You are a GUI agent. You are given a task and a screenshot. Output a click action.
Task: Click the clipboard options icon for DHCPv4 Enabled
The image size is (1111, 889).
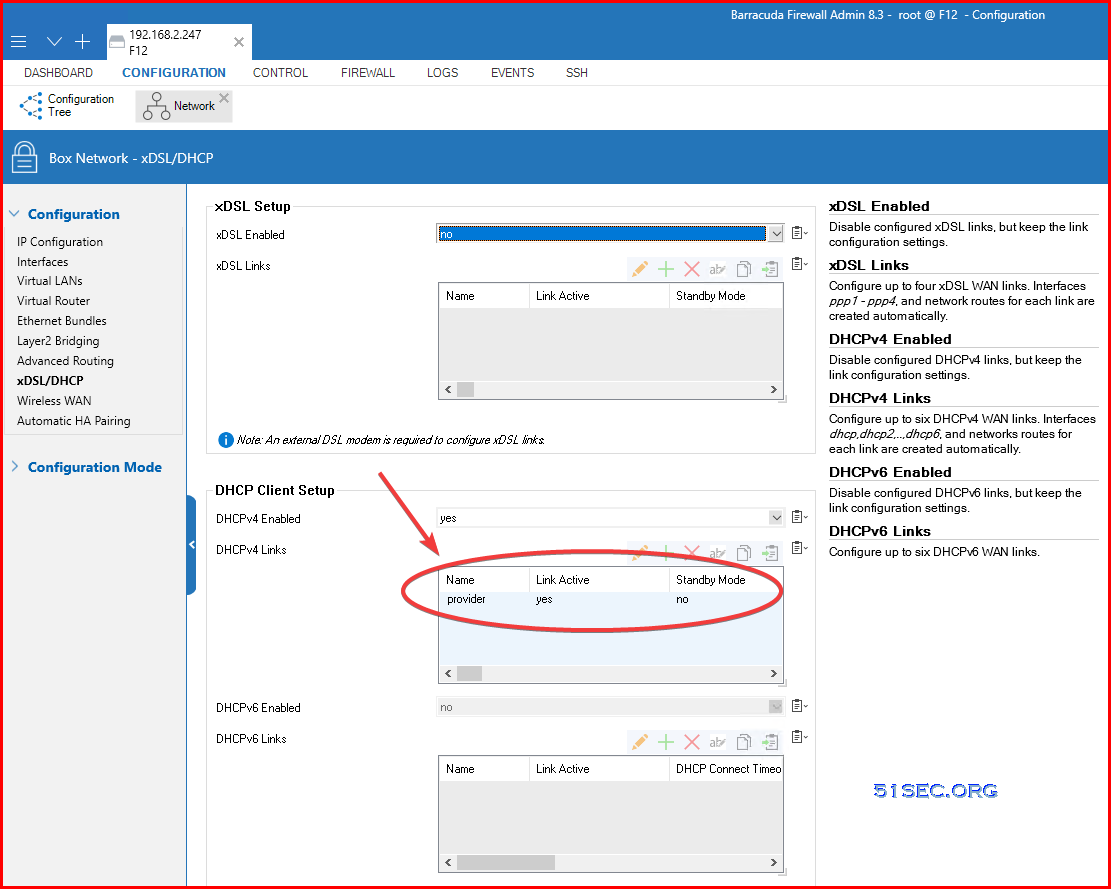point(799,517)
